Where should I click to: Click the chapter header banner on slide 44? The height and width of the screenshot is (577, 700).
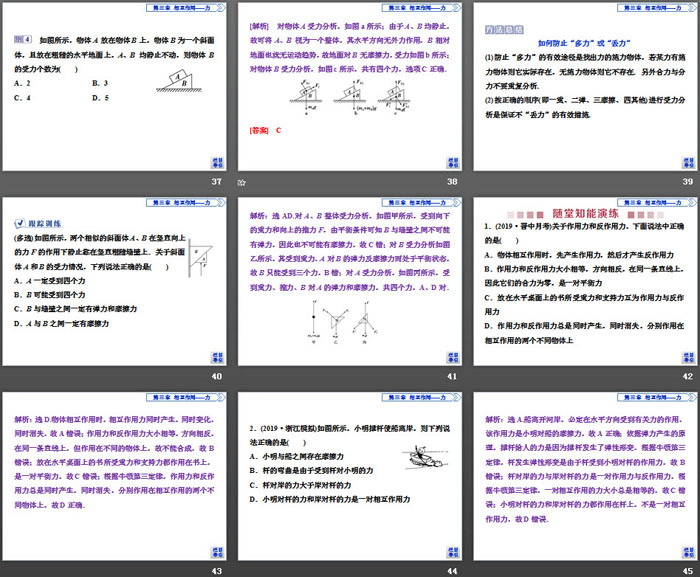(421, 397)
